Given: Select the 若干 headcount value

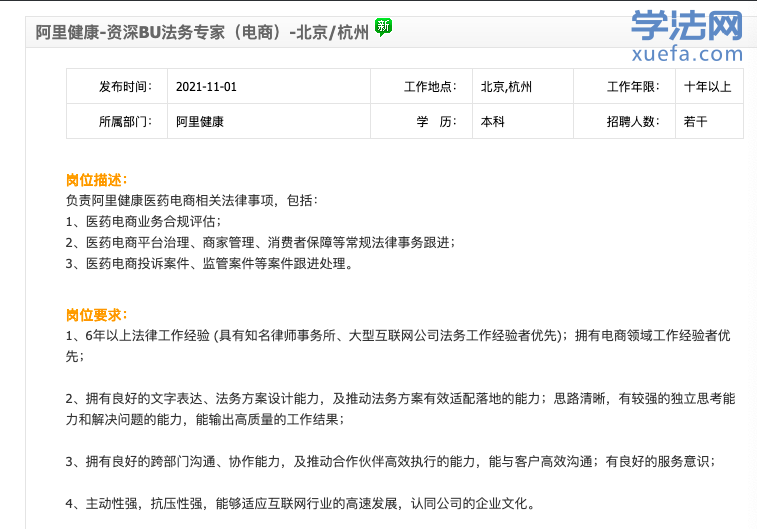Looking at the screenshot, I should pos(695,122).
